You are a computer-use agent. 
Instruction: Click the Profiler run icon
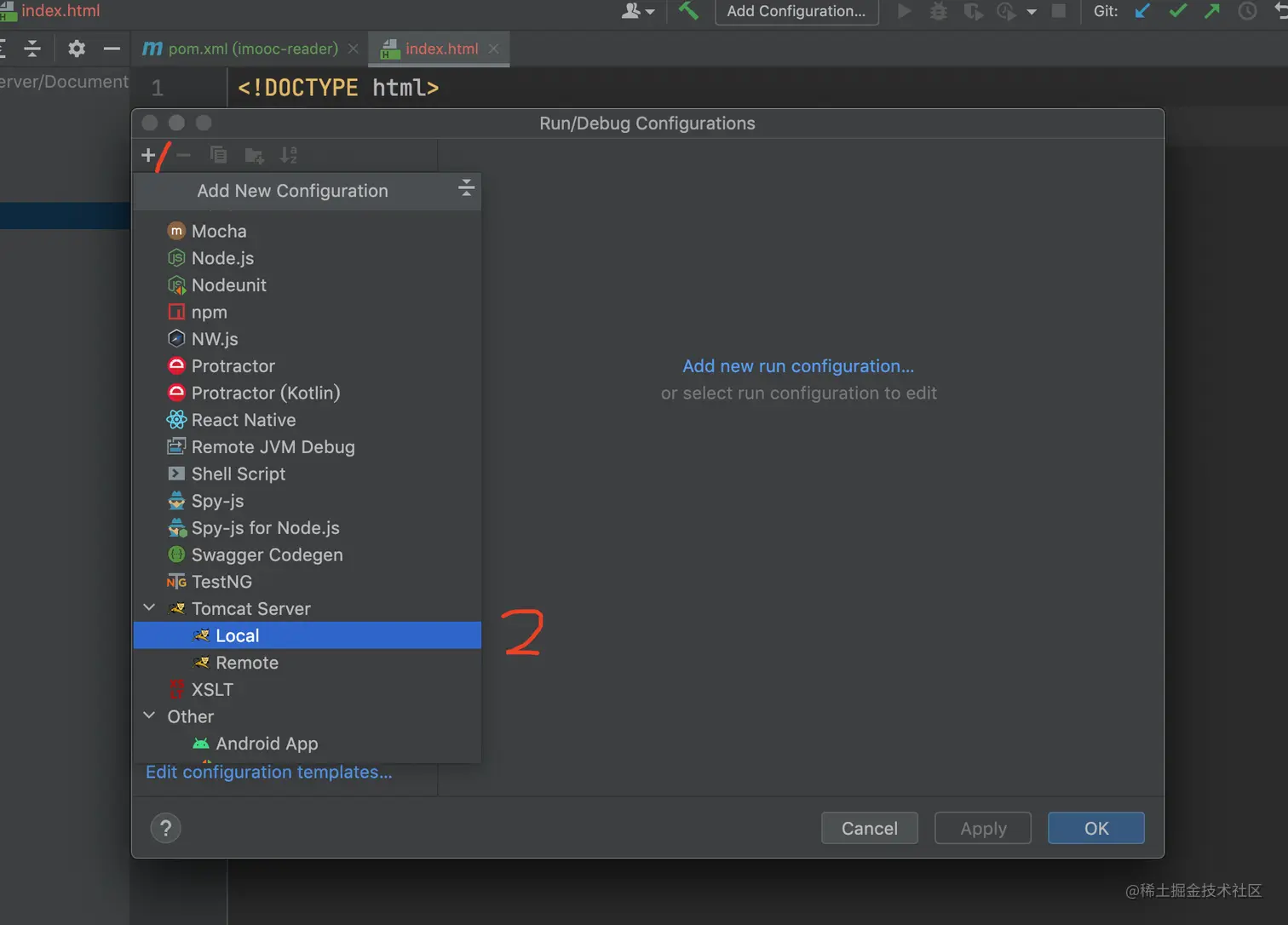click(1006, 11)
